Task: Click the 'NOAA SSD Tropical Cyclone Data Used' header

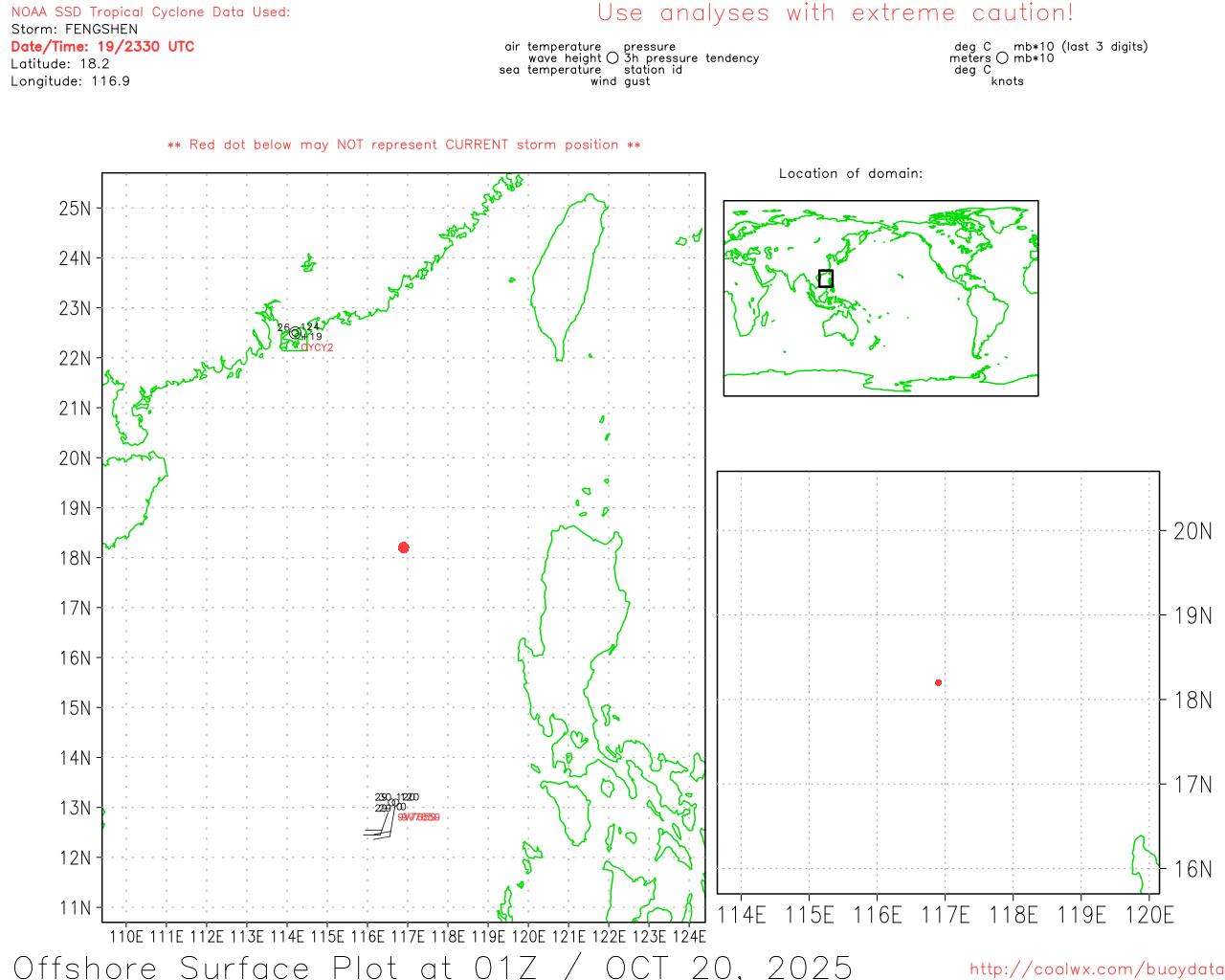Action: (x=150, y=12)
